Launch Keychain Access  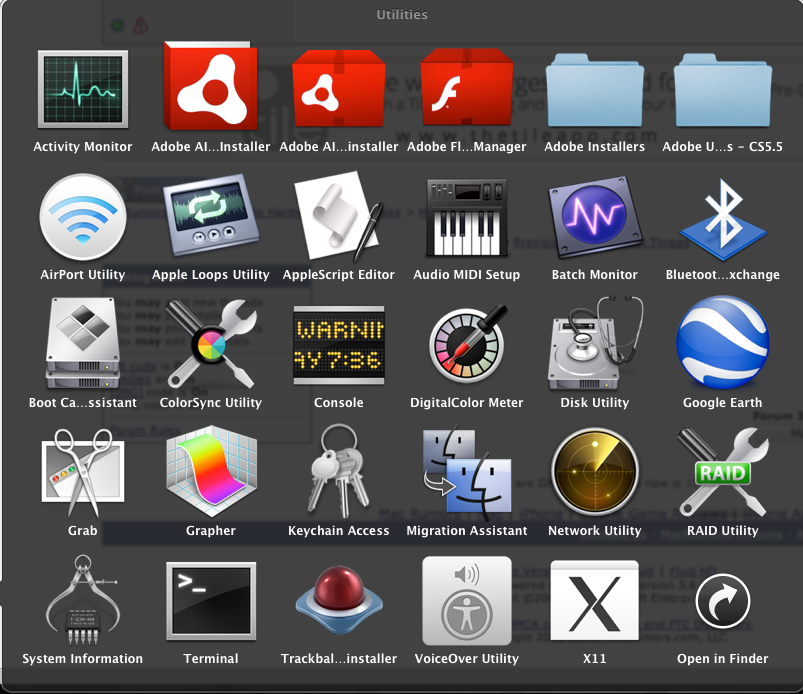(x=339, y=471)
